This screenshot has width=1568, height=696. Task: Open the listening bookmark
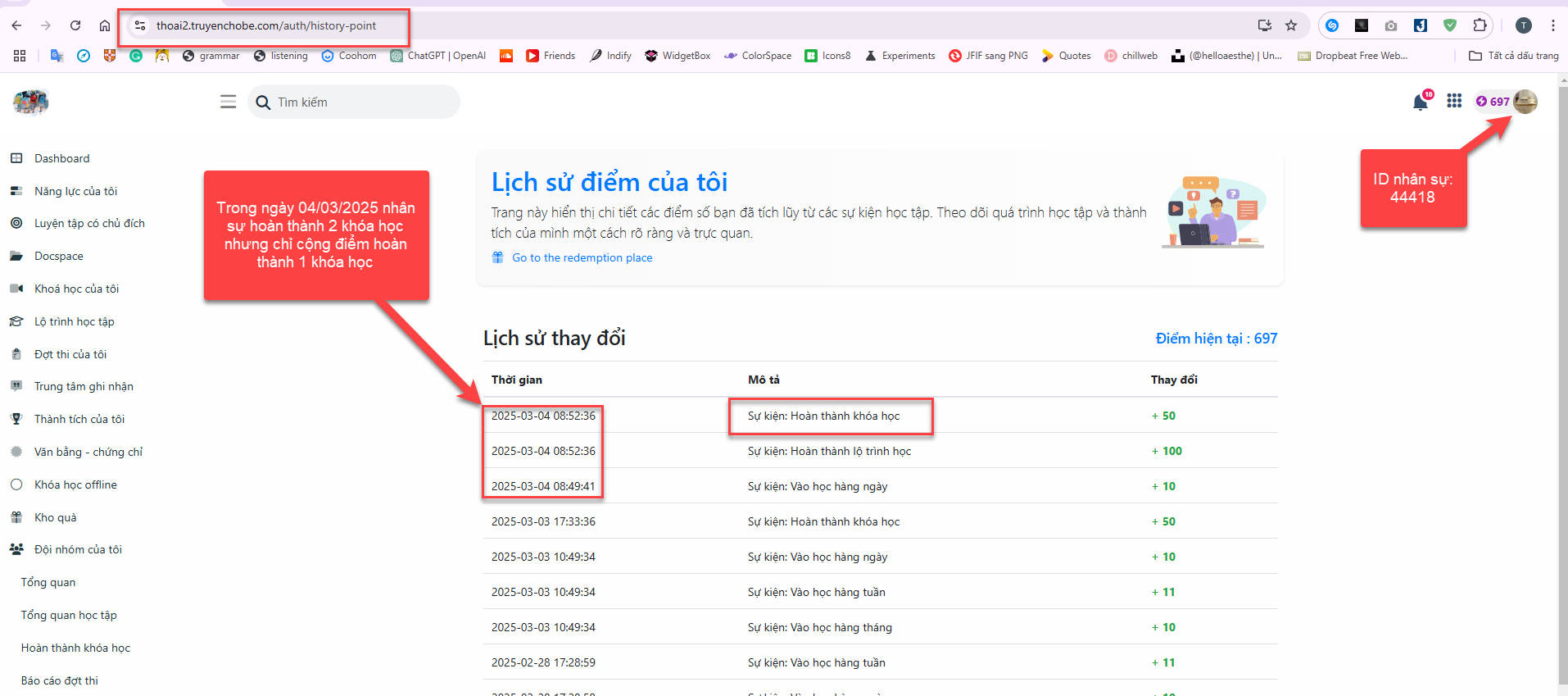(x=281, y=56)
